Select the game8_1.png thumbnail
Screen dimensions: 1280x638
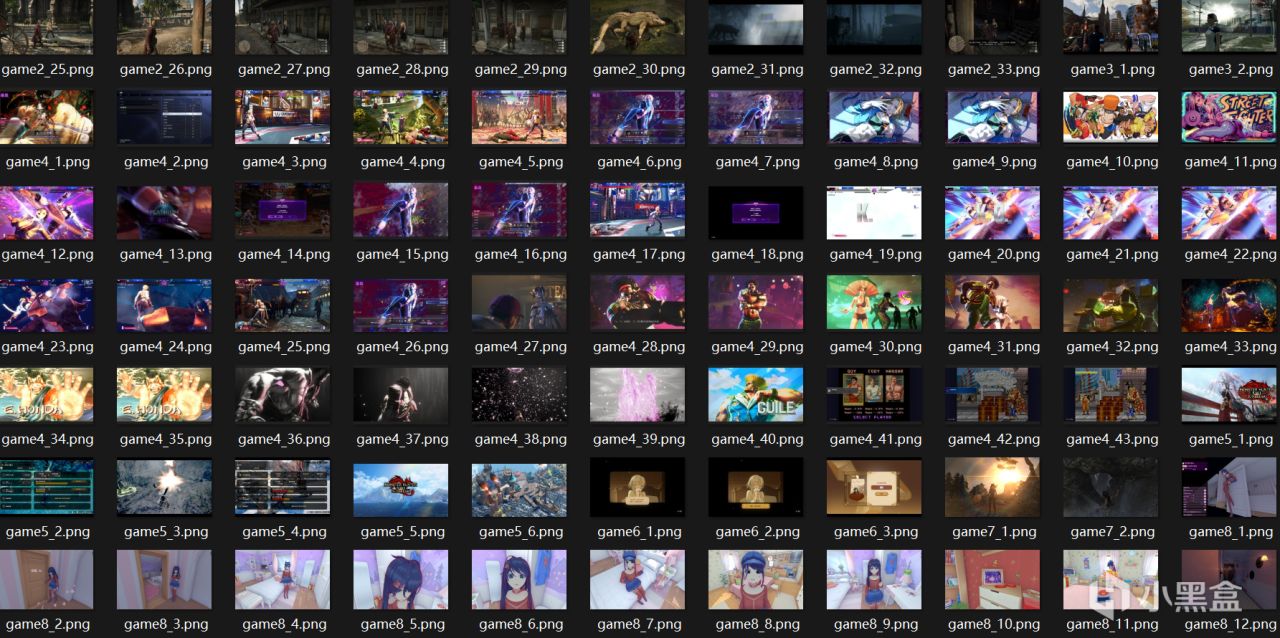(x=1230, y=487)
